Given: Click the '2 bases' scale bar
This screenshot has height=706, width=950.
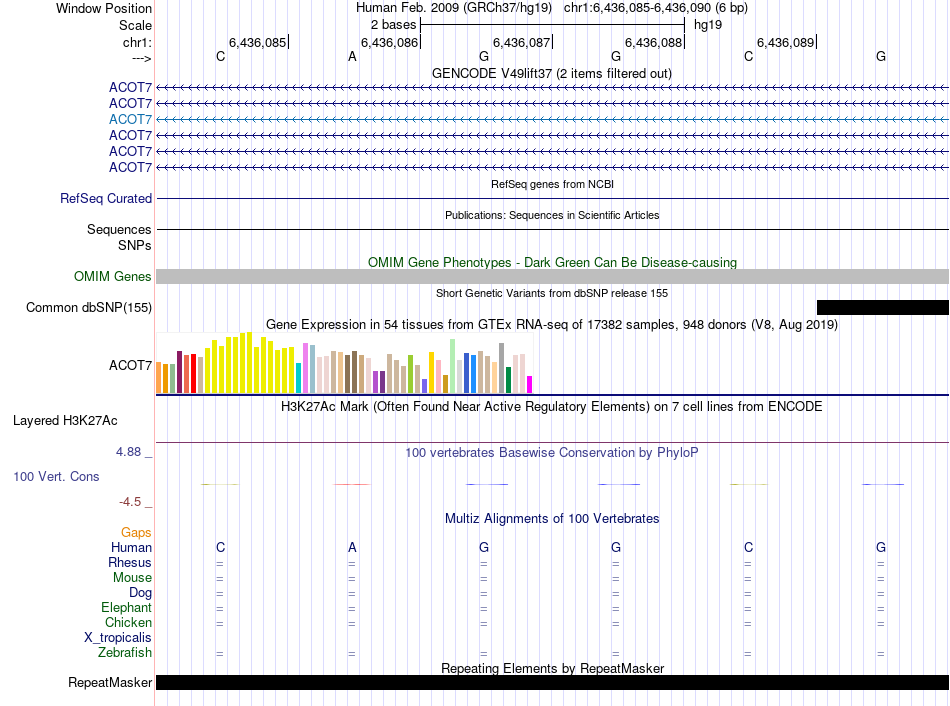Looking at the screenshot, I should coord(552,25).
